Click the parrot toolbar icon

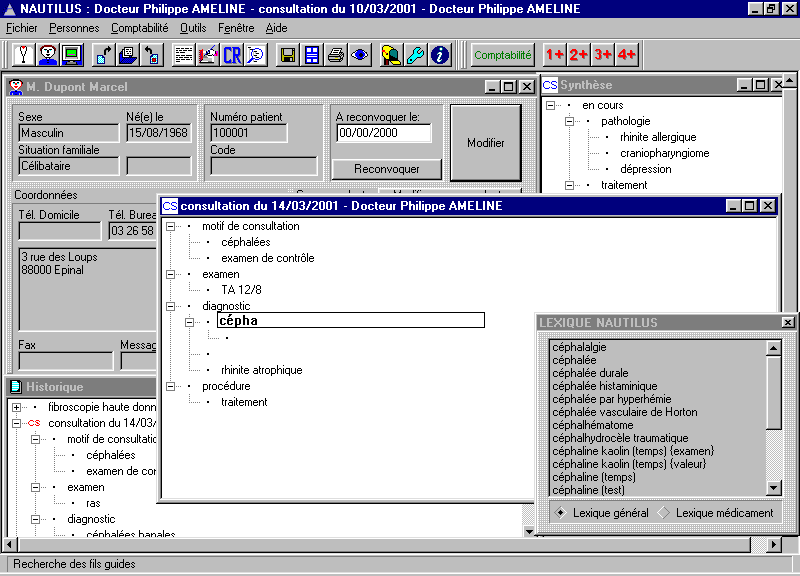tap(391, 55)
